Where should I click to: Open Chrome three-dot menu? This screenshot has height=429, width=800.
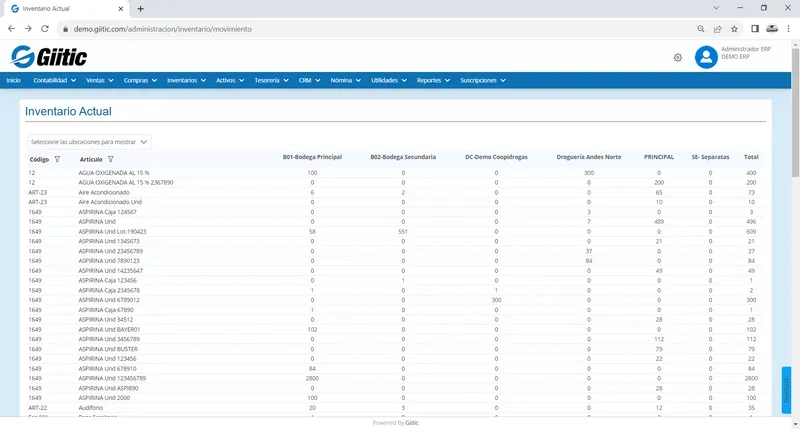[788, 29]
